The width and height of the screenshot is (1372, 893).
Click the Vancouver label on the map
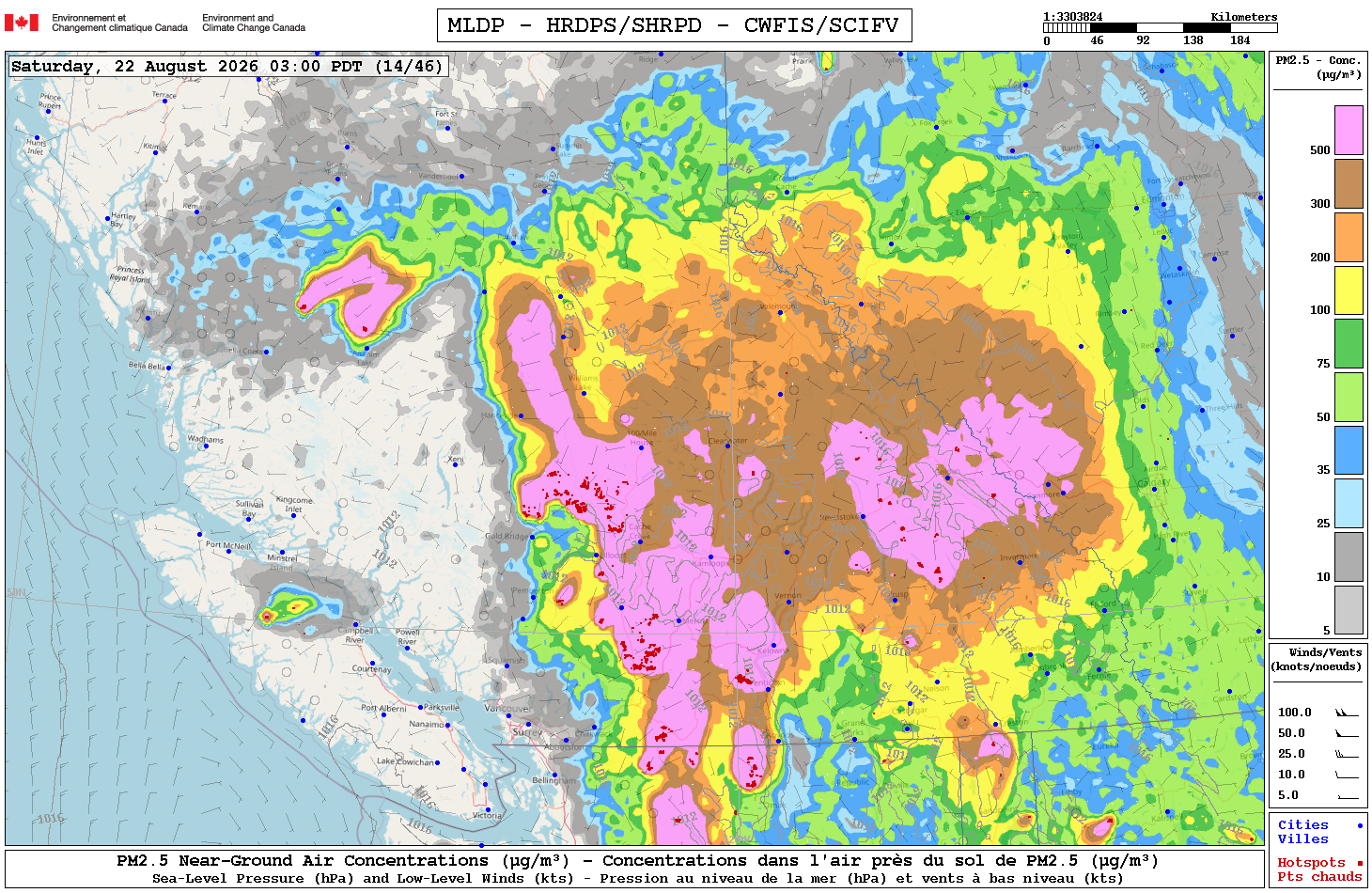point(508,708)
